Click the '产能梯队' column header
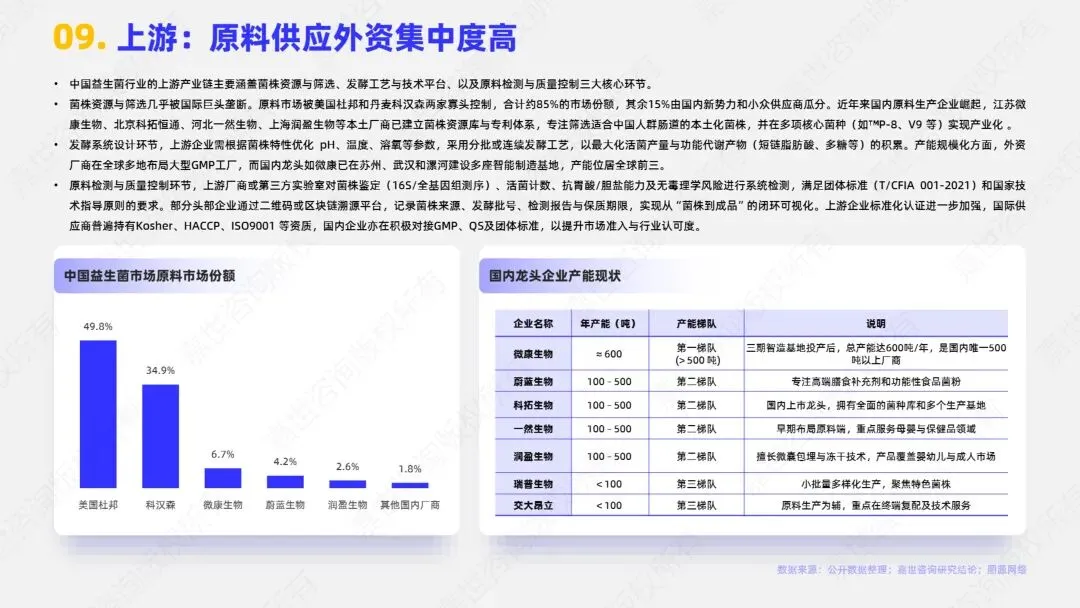The height and width of the screenshot is (608, 1080). [696, 324]
